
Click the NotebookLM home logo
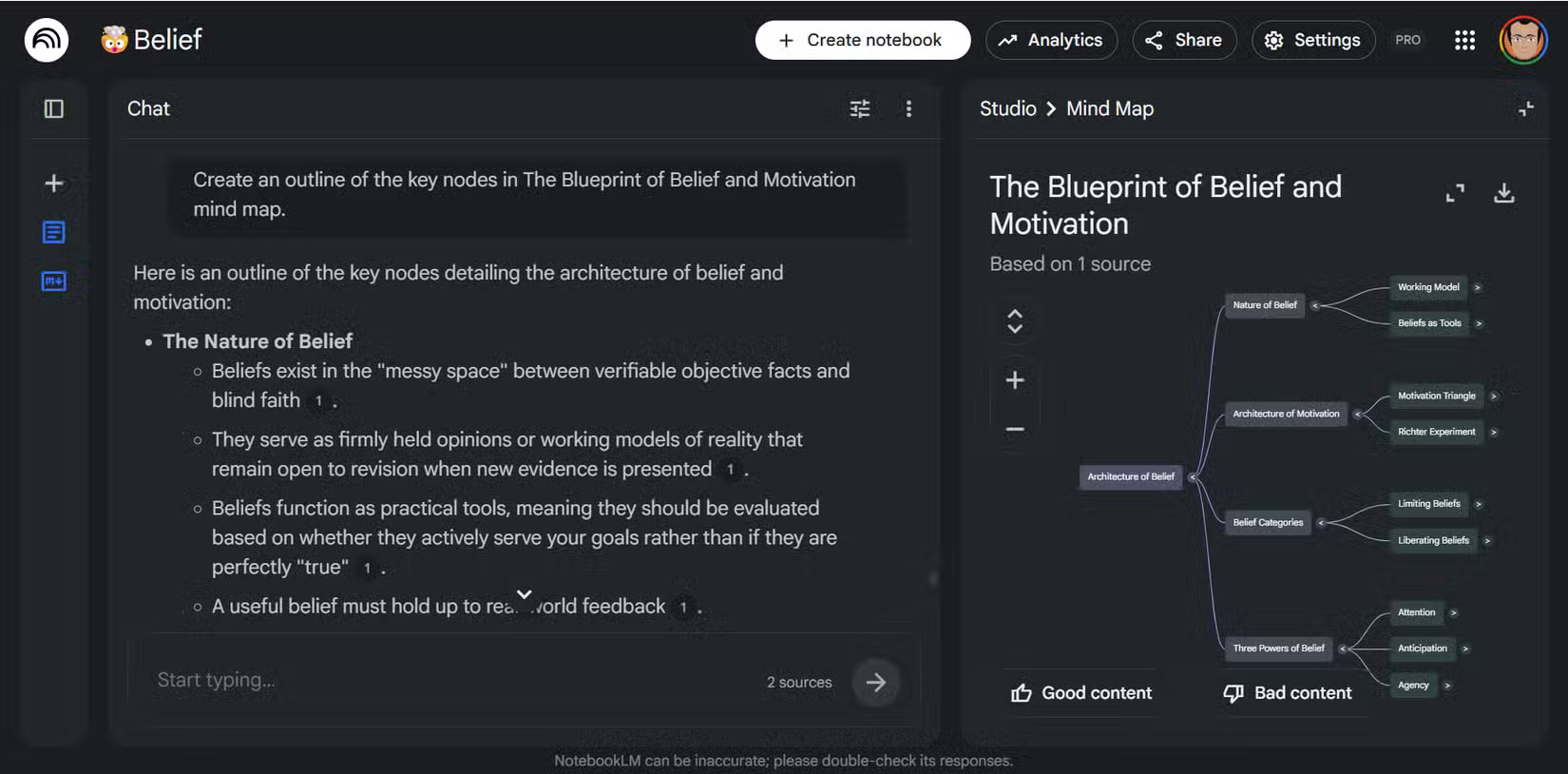[46, 40]
